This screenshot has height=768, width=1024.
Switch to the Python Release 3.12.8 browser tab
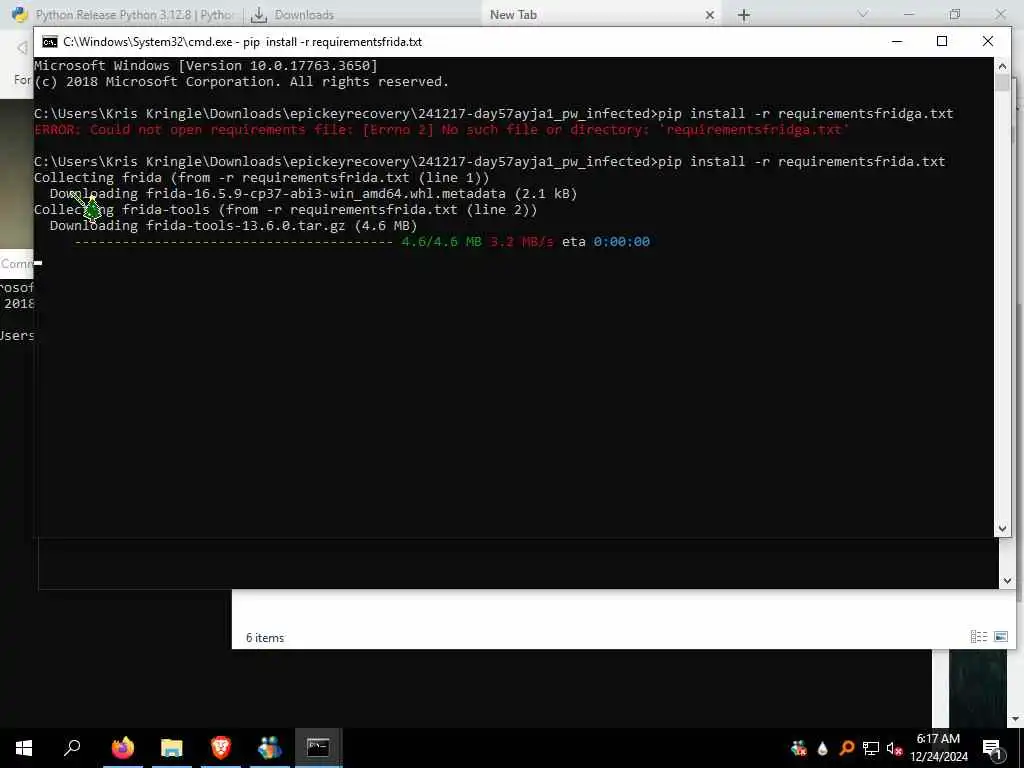pos(122,14)
